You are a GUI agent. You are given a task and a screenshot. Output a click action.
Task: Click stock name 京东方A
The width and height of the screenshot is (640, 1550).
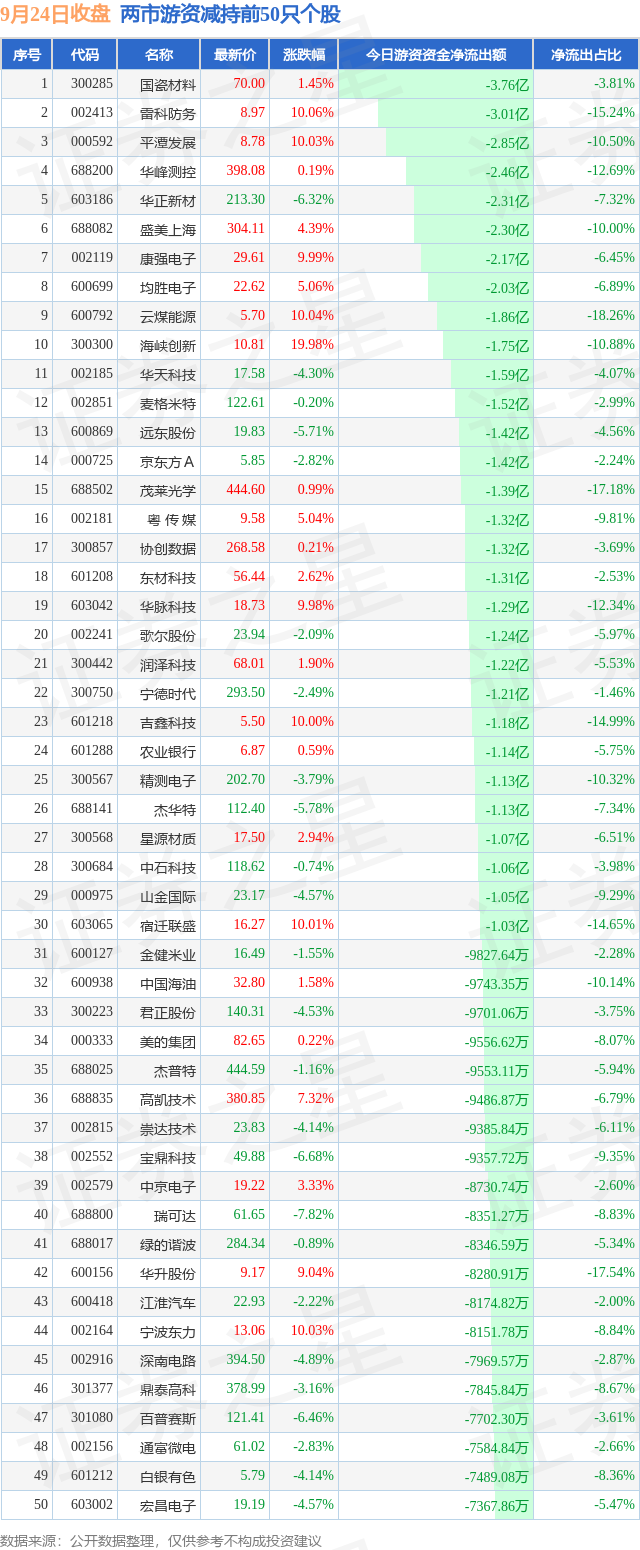(x=168, y=461)
